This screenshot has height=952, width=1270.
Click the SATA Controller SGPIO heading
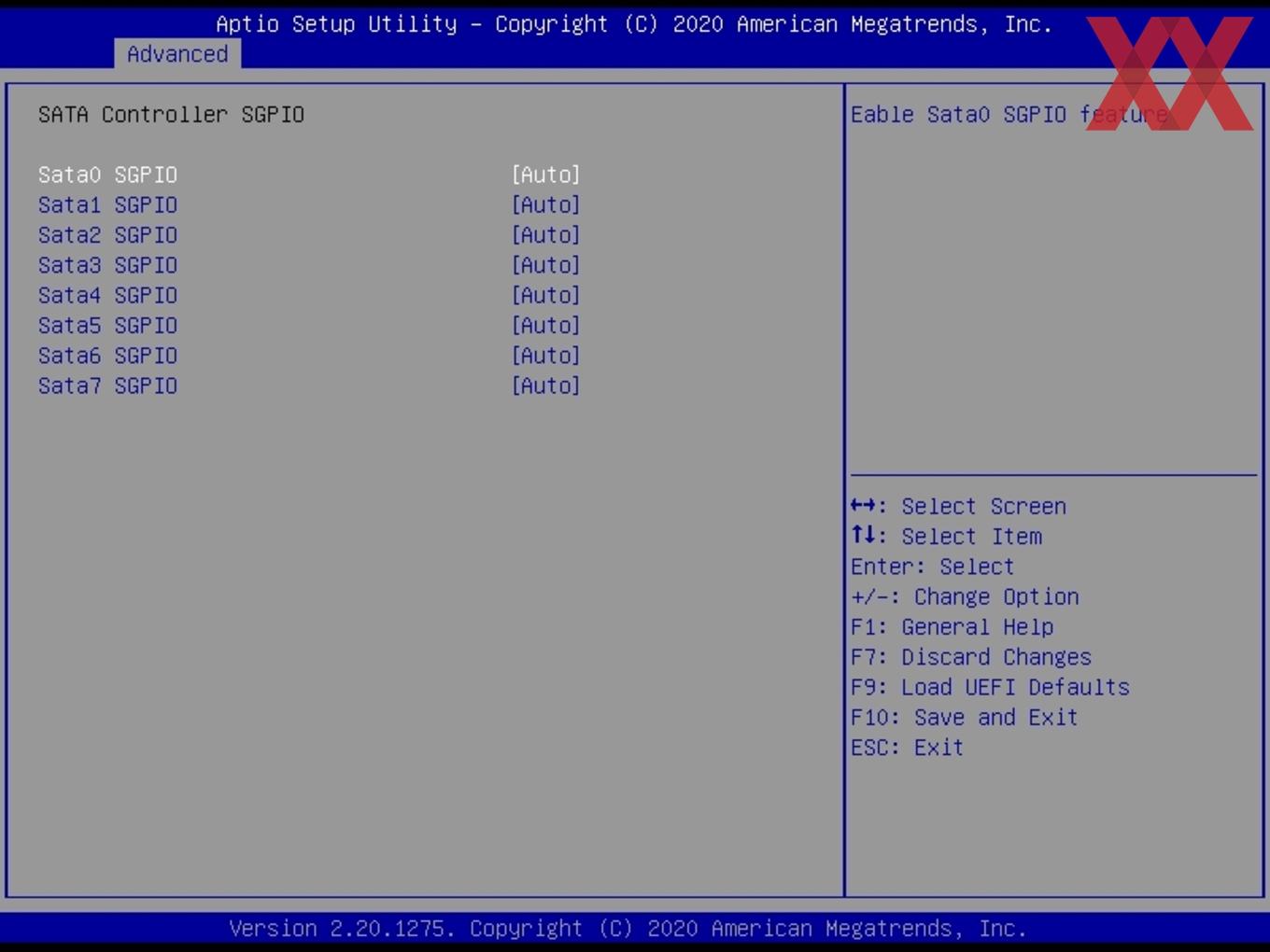click(x=171, y=114)
